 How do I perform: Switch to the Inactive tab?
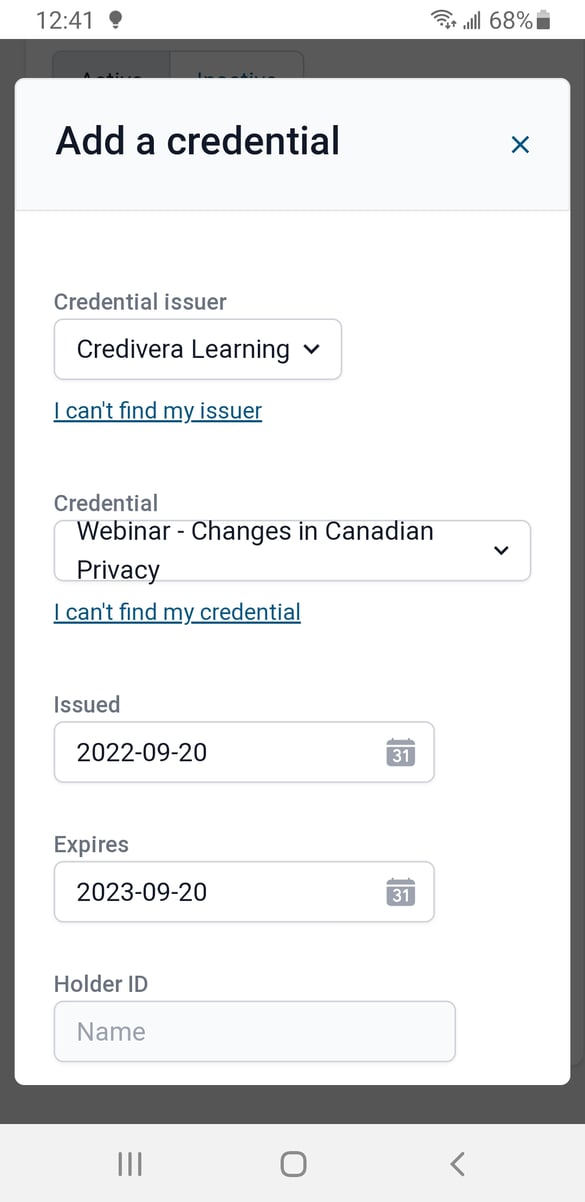coord(237,75)
